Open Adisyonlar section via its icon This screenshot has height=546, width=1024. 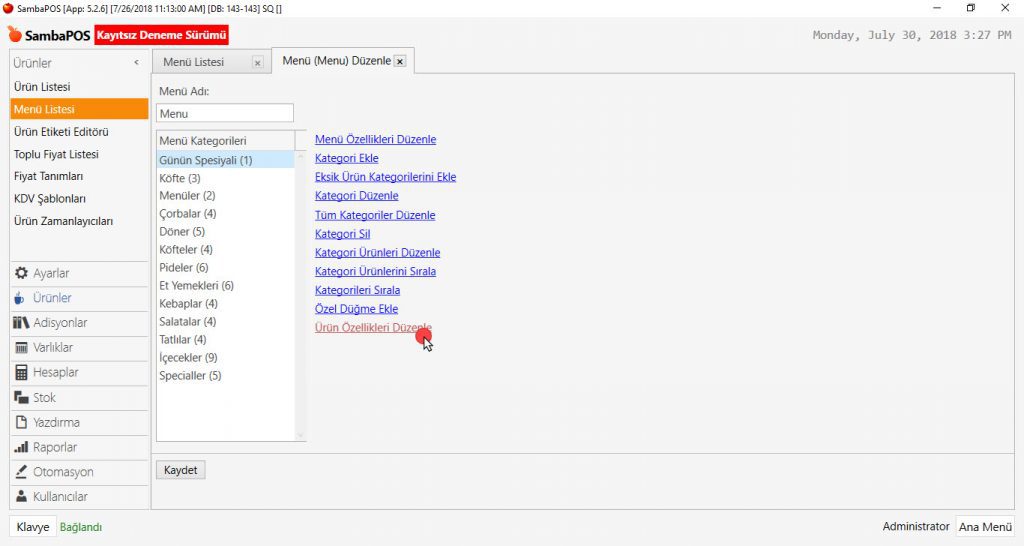[x=21, y=323]
